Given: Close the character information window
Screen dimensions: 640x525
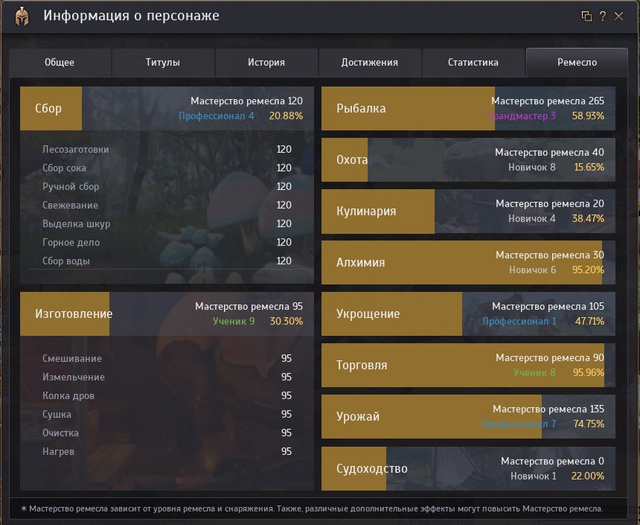Looking at the screenshot, I should 619,16.
